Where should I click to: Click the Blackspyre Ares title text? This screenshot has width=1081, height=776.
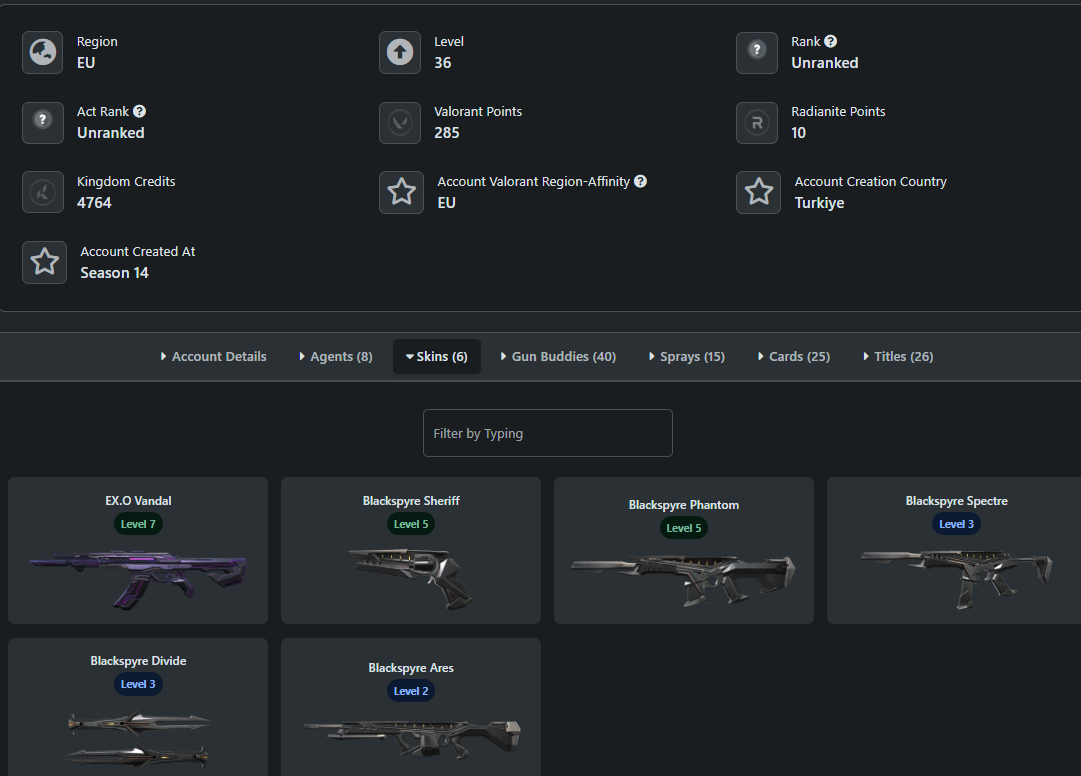411,668
